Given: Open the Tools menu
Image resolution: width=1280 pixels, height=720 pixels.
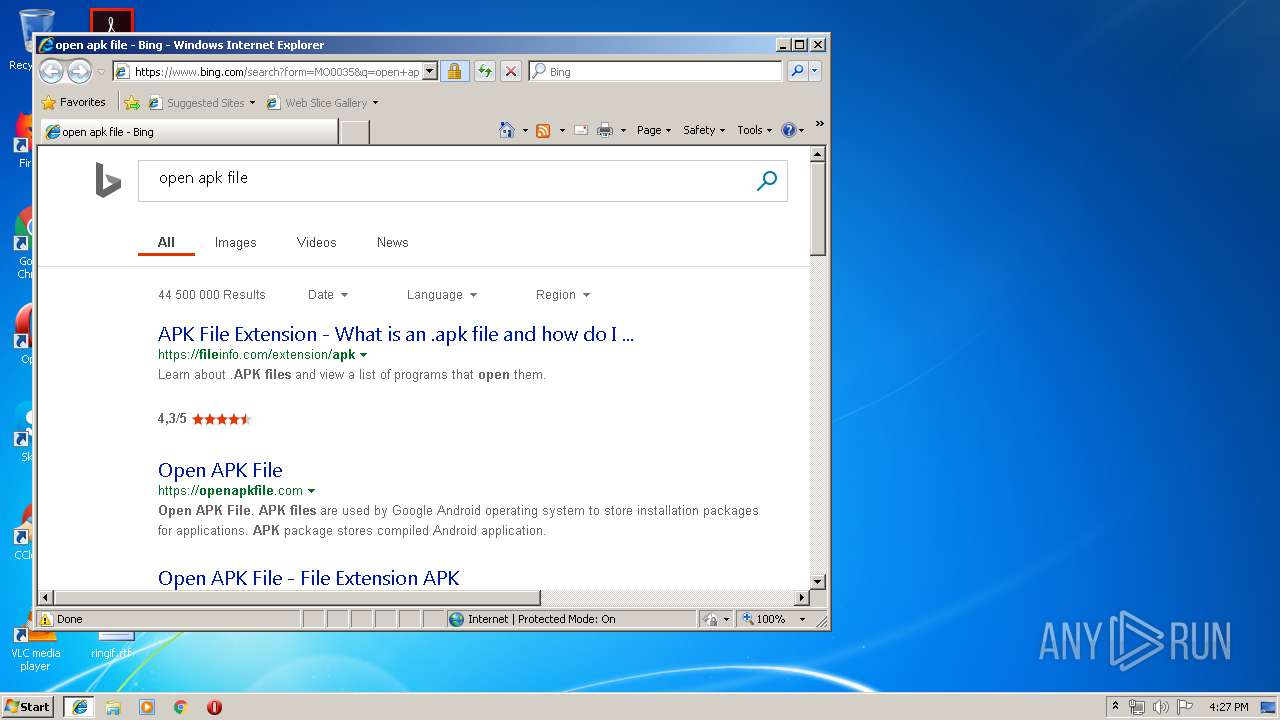Looking at the screenshot, I should (x=755, y=130).
